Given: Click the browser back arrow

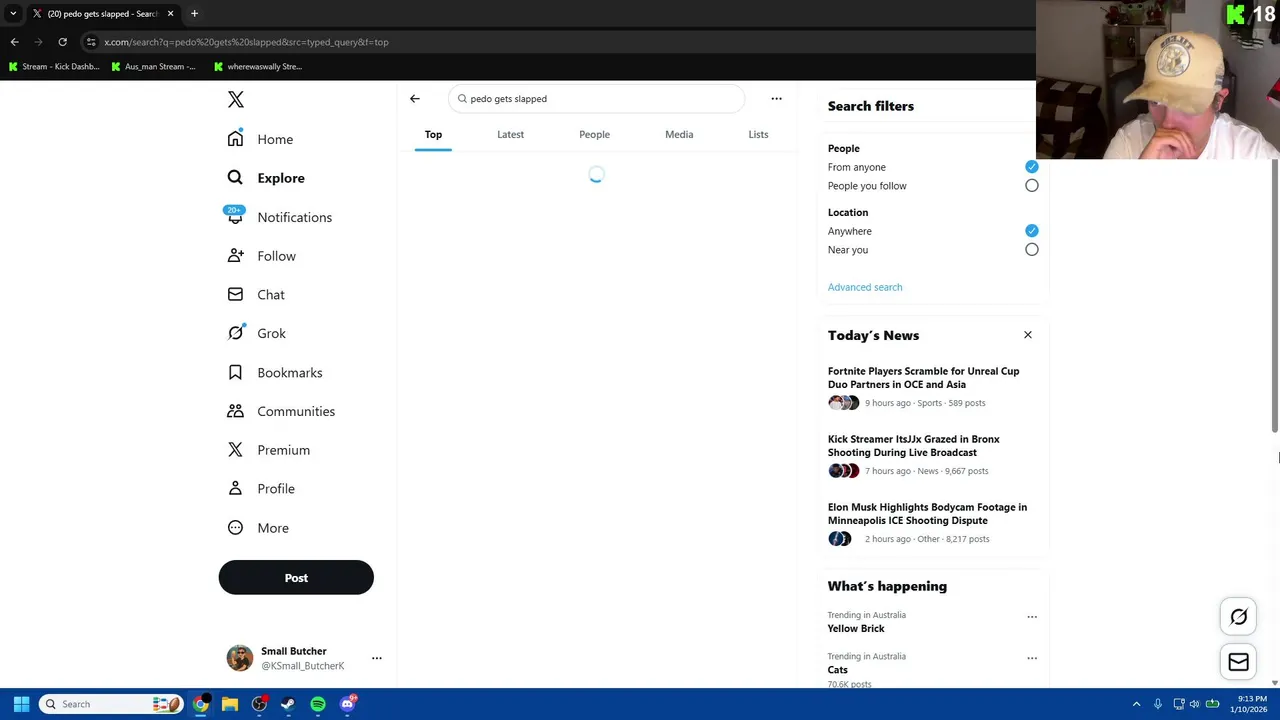Looking at the screenshot, I should point(15,42).
